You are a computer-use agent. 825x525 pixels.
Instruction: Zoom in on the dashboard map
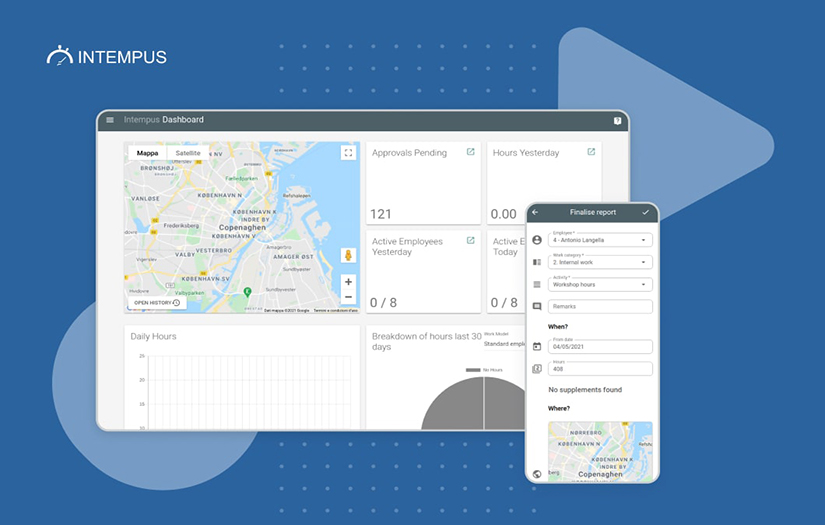coord(348,282)
